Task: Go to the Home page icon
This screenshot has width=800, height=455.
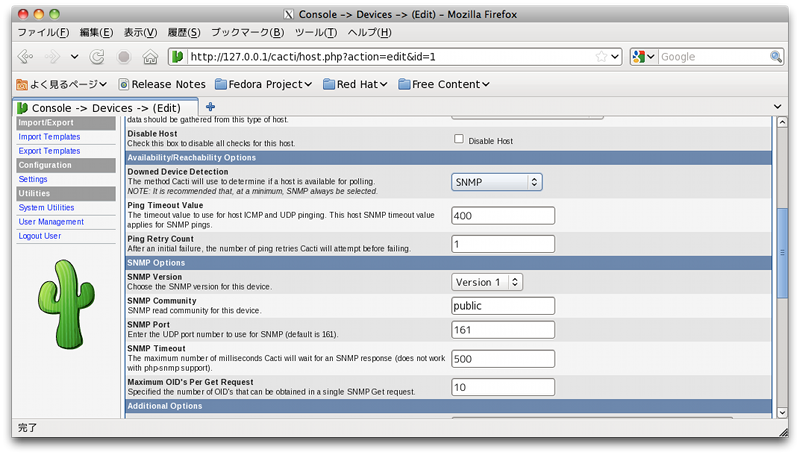Action: pos(150,57)
